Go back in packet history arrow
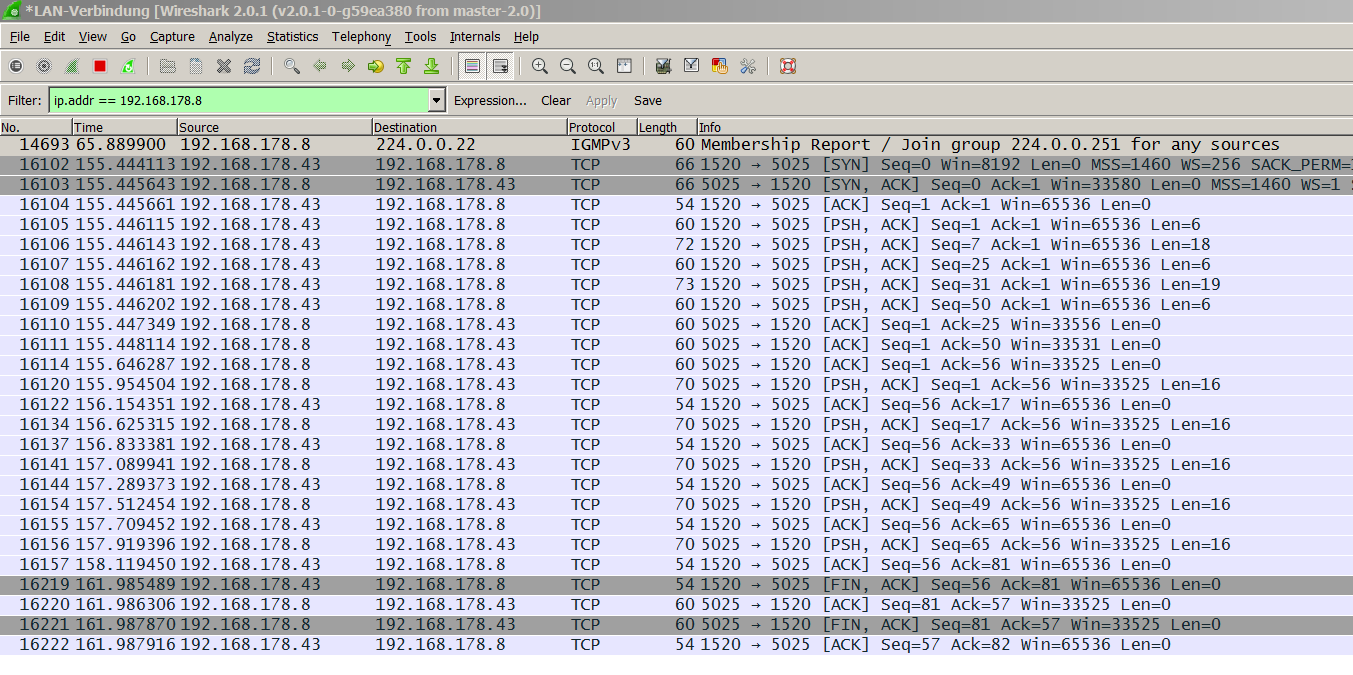Image resolution: width=1353 pixels, height=675 pixels. [x=319, y=66]
